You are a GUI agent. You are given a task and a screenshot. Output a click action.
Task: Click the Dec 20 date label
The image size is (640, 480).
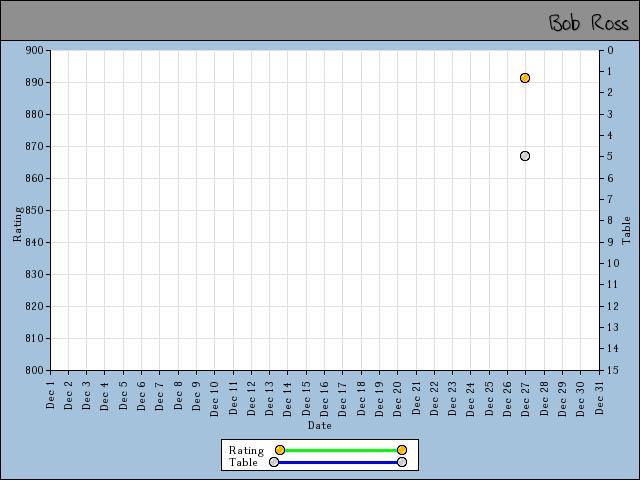click(397, 398)
